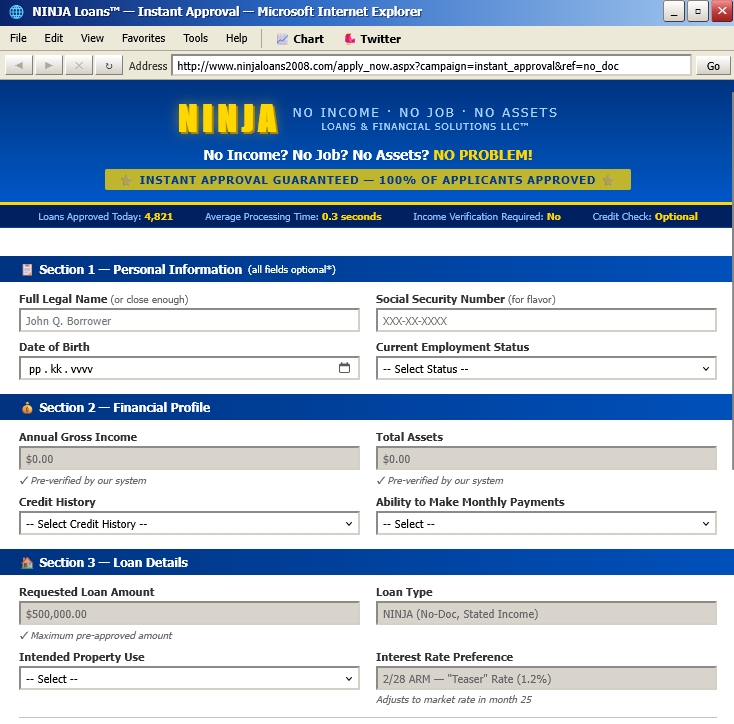The width and height of the screenshot is (734, 724).
Task: Click the browser Forward arrow button
Action: 49,66
